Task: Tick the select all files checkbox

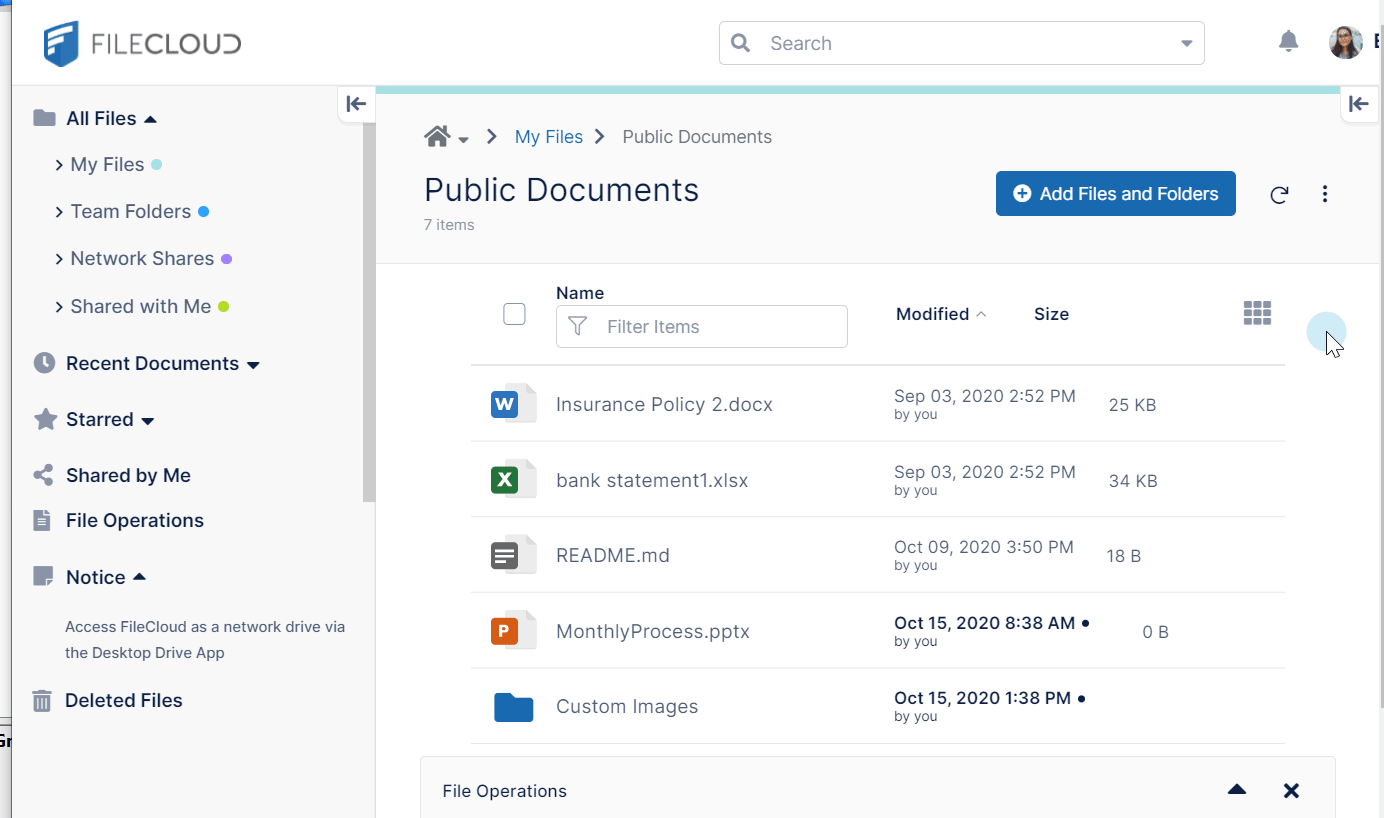Action: (514, 314)
